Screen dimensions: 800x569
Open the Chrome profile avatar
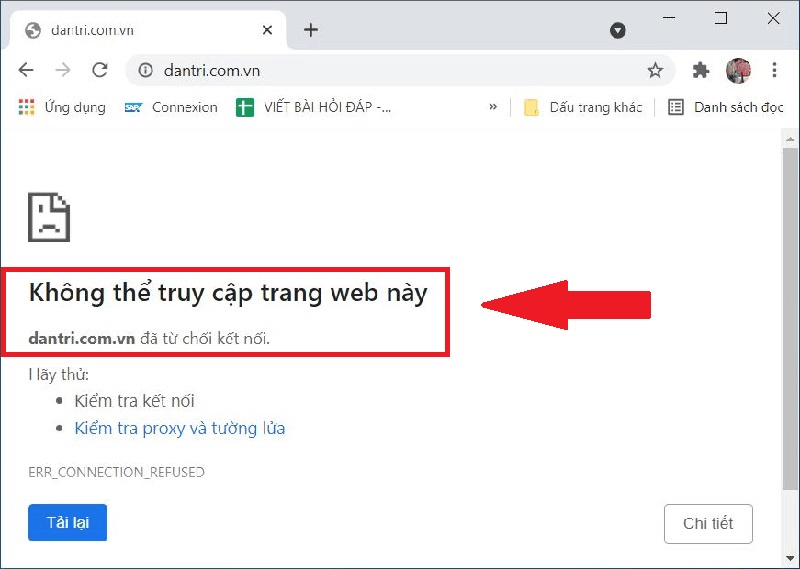(x=738, y=70)
